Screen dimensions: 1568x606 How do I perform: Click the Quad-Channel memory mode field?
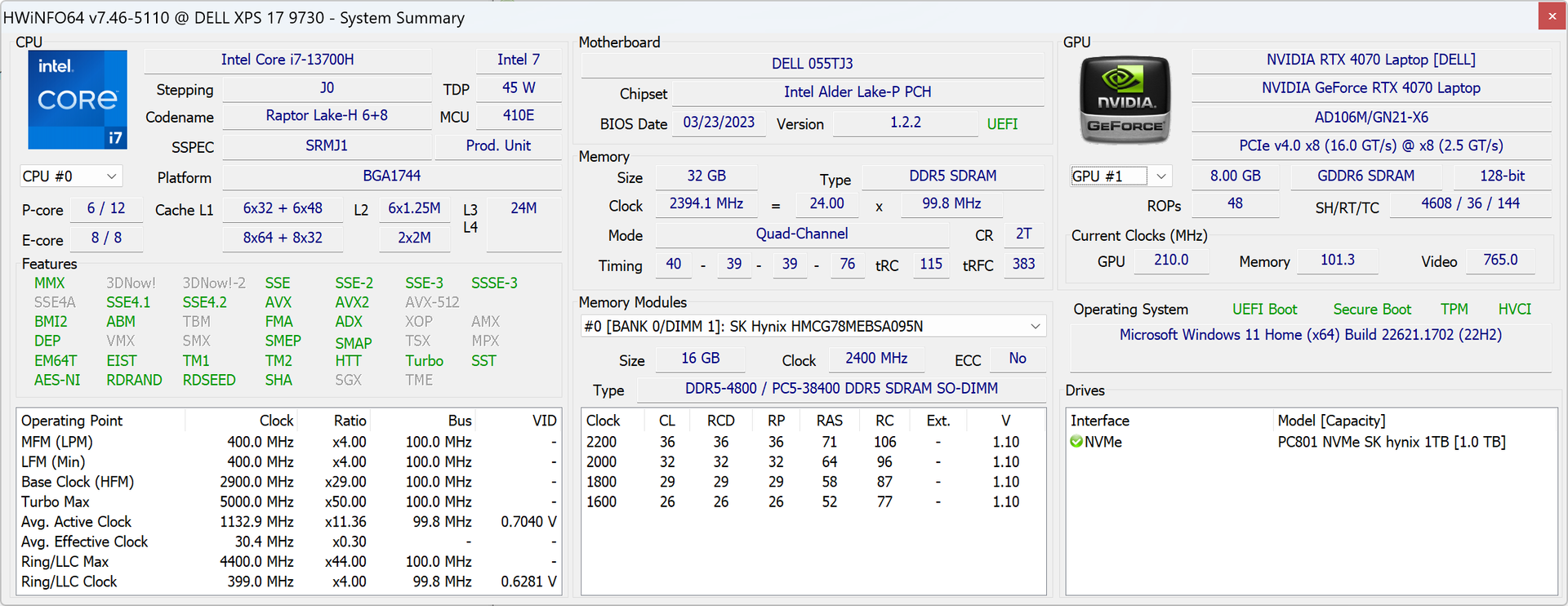click(x=801, y=234)
